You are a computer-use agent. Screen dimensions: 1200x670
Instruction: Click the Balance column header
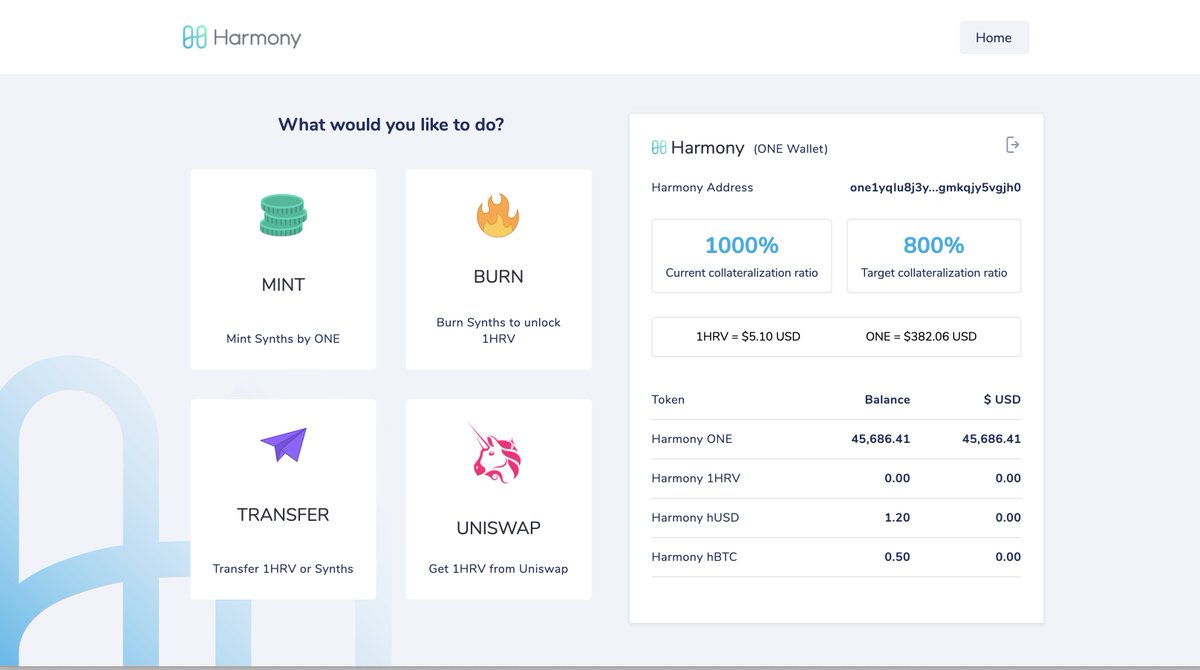point(887,399)
